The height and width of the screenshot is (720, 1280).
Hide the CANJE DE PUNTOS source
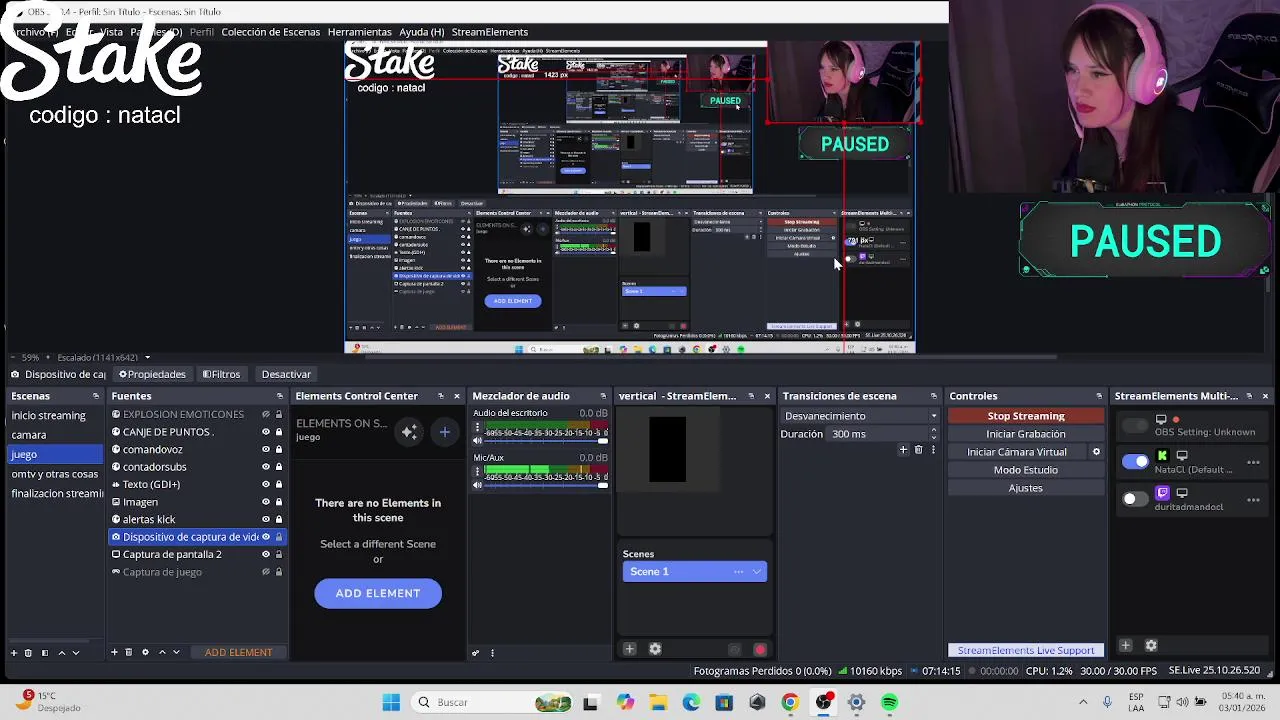(x=266, y=432)
